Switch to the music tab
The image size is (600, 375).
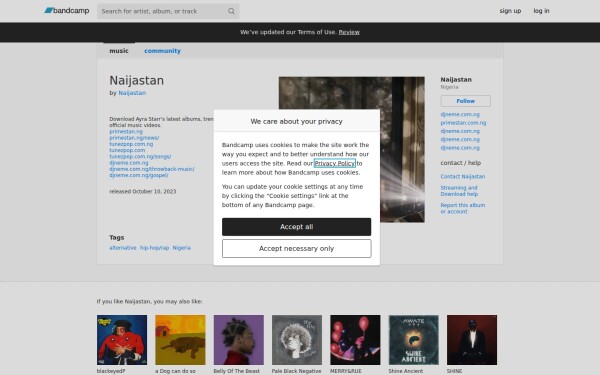(119, 51)
